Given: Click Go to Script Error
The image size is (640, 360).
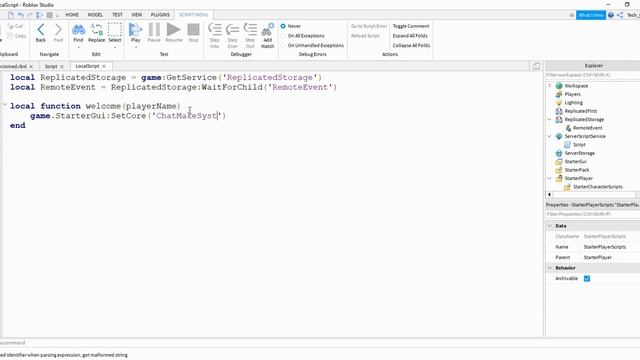Looking at the screenshot, I should coord(369,26).
